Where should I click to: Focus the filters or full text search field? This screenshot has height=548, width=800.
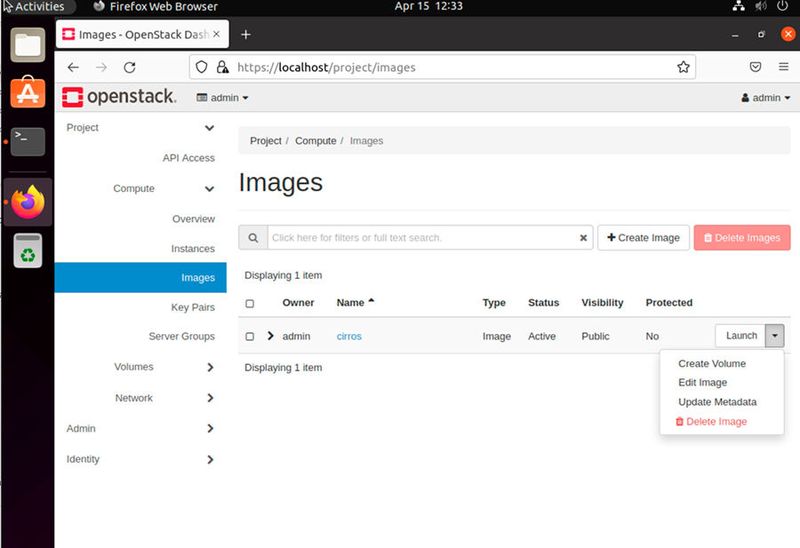(423, 238)
